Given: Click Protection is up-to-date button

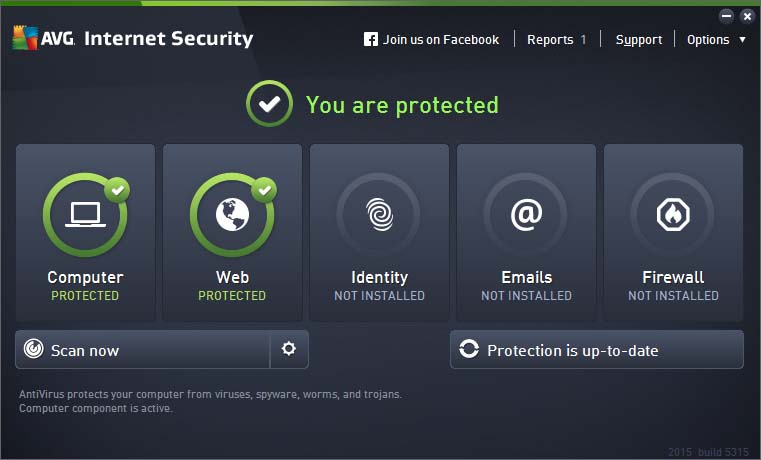Looking at the screenshot, I should pyautogui.click(x=596, y=349).
